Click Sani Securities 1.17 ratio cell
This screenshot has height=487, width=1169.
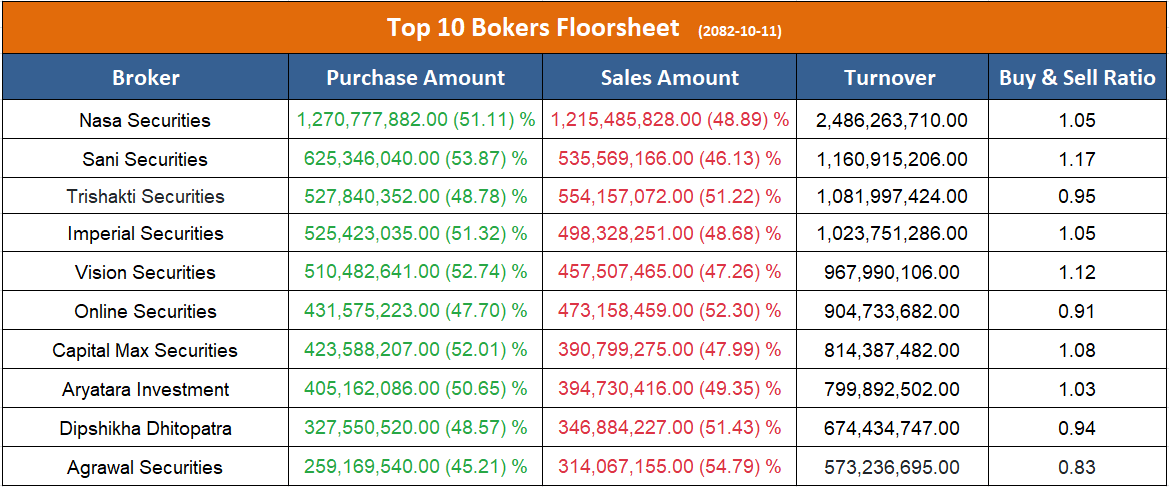click(1077, 159)
